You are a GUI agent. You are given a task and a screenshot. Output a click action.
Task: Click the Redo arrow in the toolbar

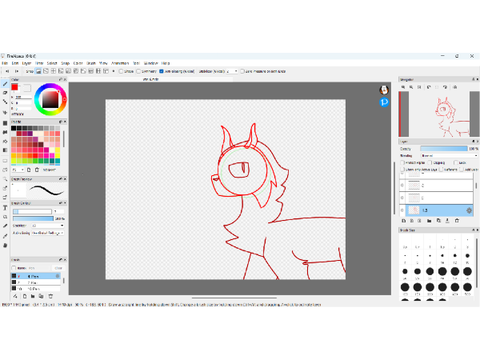(x=17, y=71)
